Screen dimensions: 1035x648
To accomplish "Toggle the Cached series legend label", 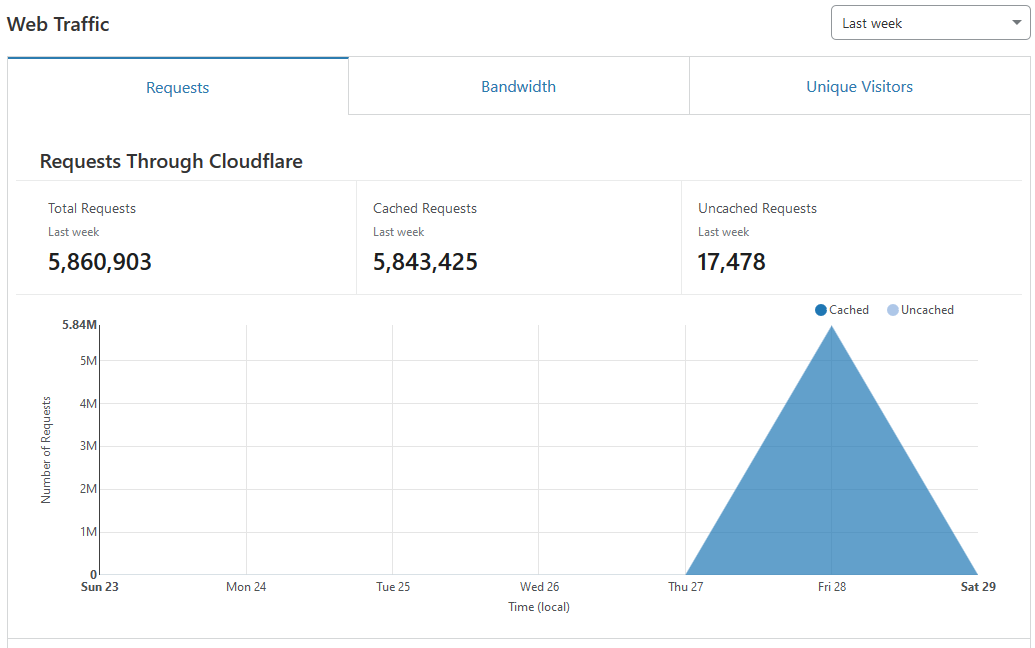I will pyautogui.click(x=849, y=310).
